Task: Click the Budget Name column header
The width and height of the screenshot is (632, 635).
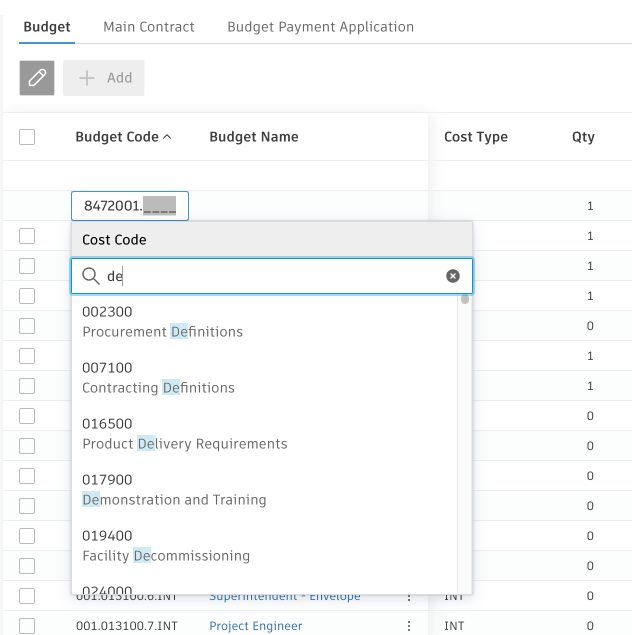Action: pos(254,137)
